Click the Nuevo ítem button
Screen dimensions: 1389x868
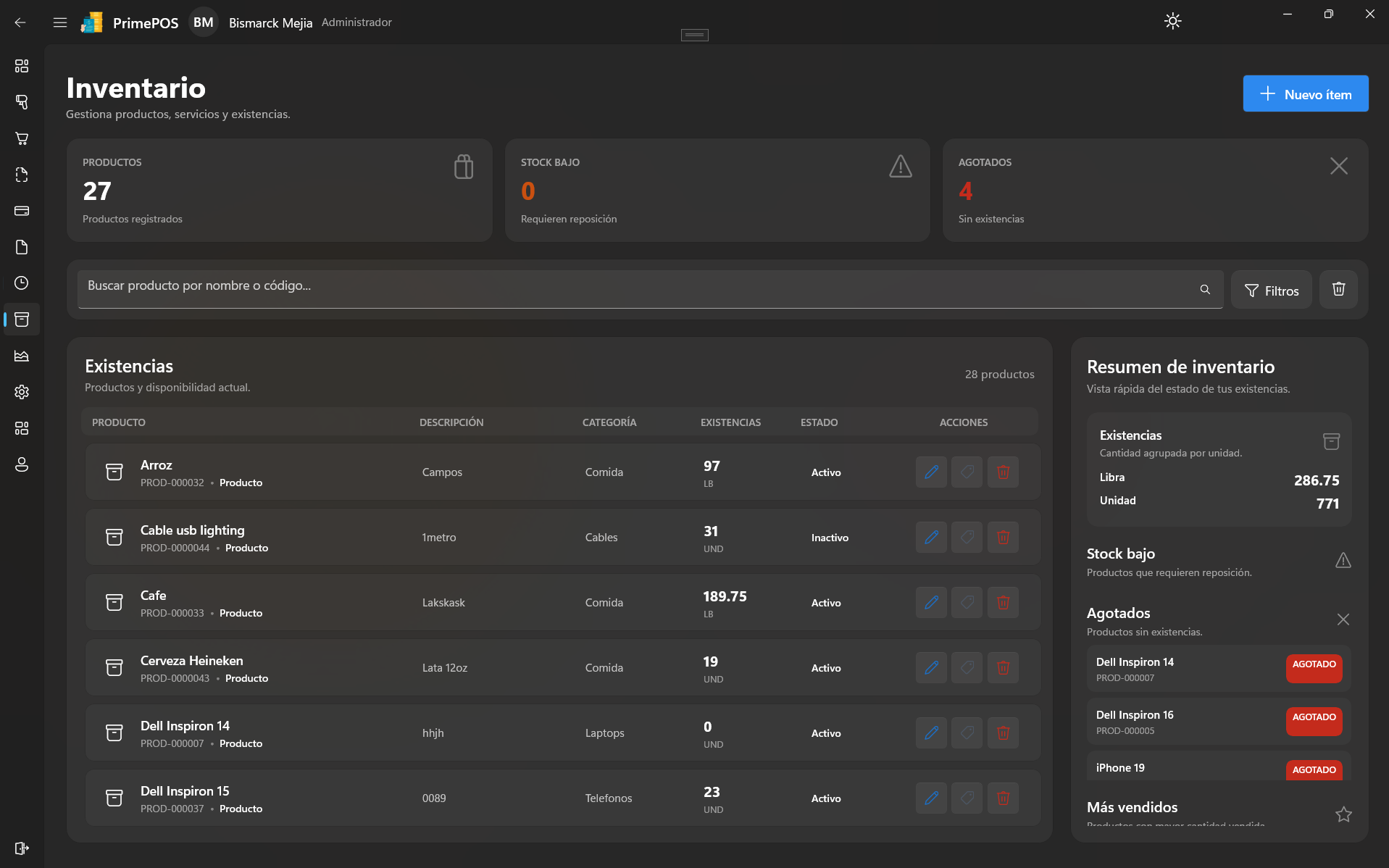click(x=1306, y=93)
